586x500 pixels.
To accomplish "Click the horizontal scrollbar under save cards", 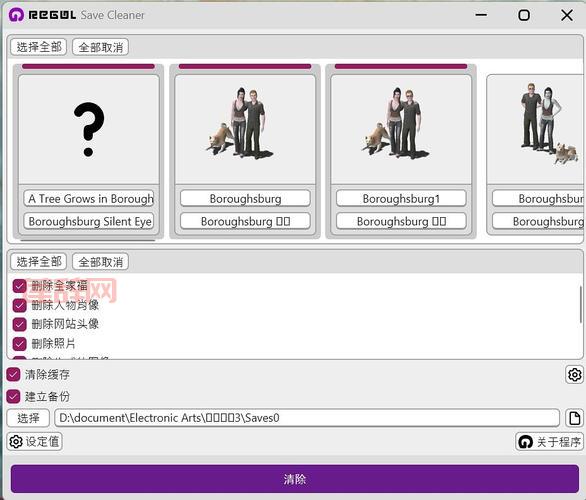I will [88, 240].
